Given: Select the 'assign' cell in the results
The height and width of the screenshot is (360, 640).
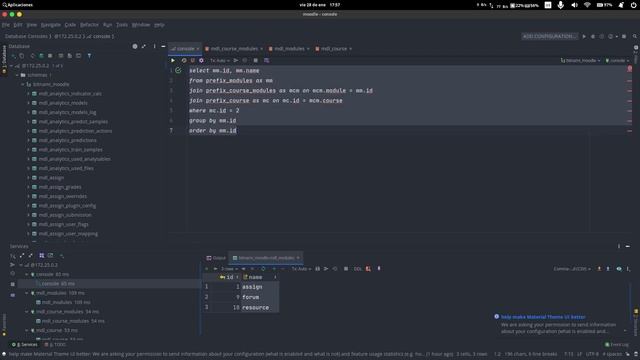Looking at the screenshot, I should click(260, 287).
